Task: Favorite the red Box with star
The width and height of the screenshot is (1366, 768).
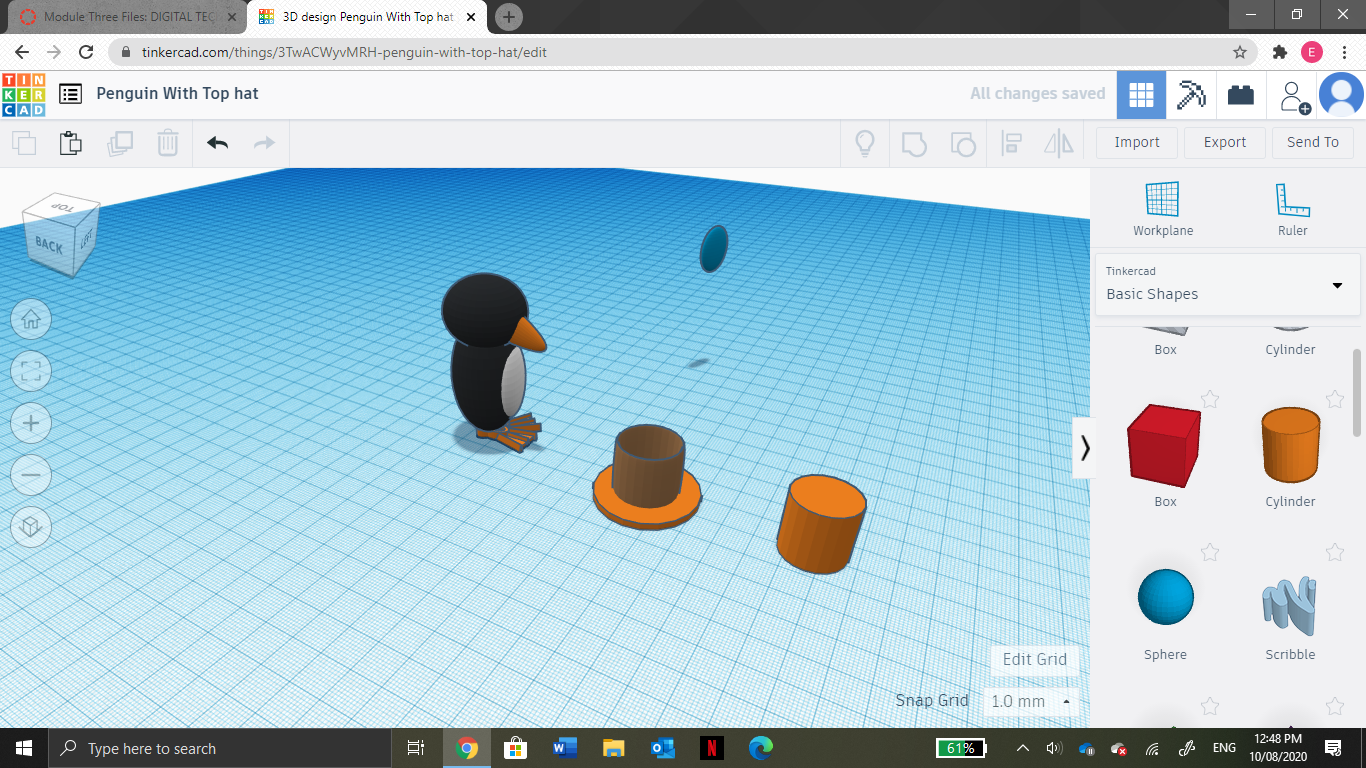Action: pos(1210,400)
